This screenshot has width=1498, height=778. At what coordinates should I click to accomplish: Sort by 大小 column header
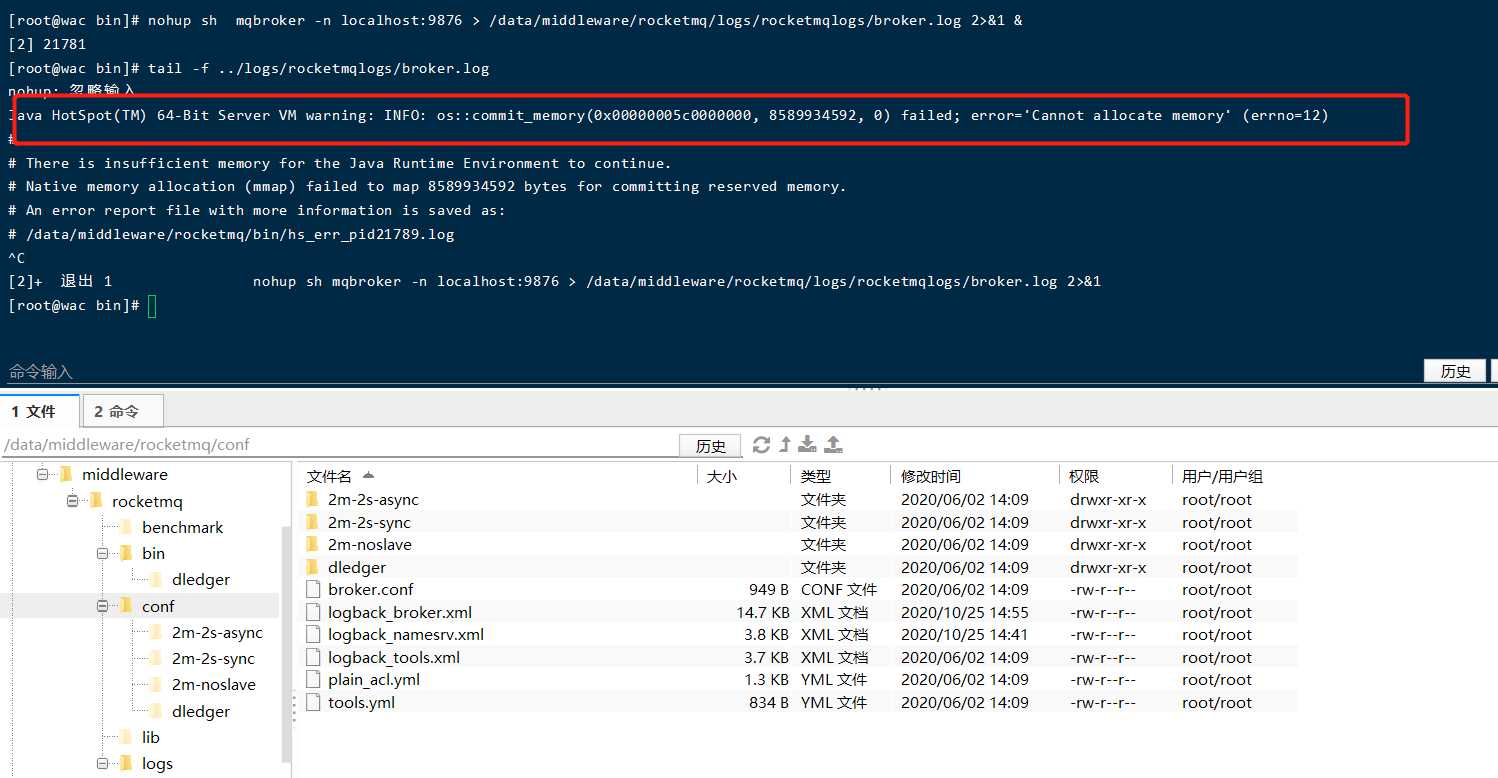click(x=721, y=476)
